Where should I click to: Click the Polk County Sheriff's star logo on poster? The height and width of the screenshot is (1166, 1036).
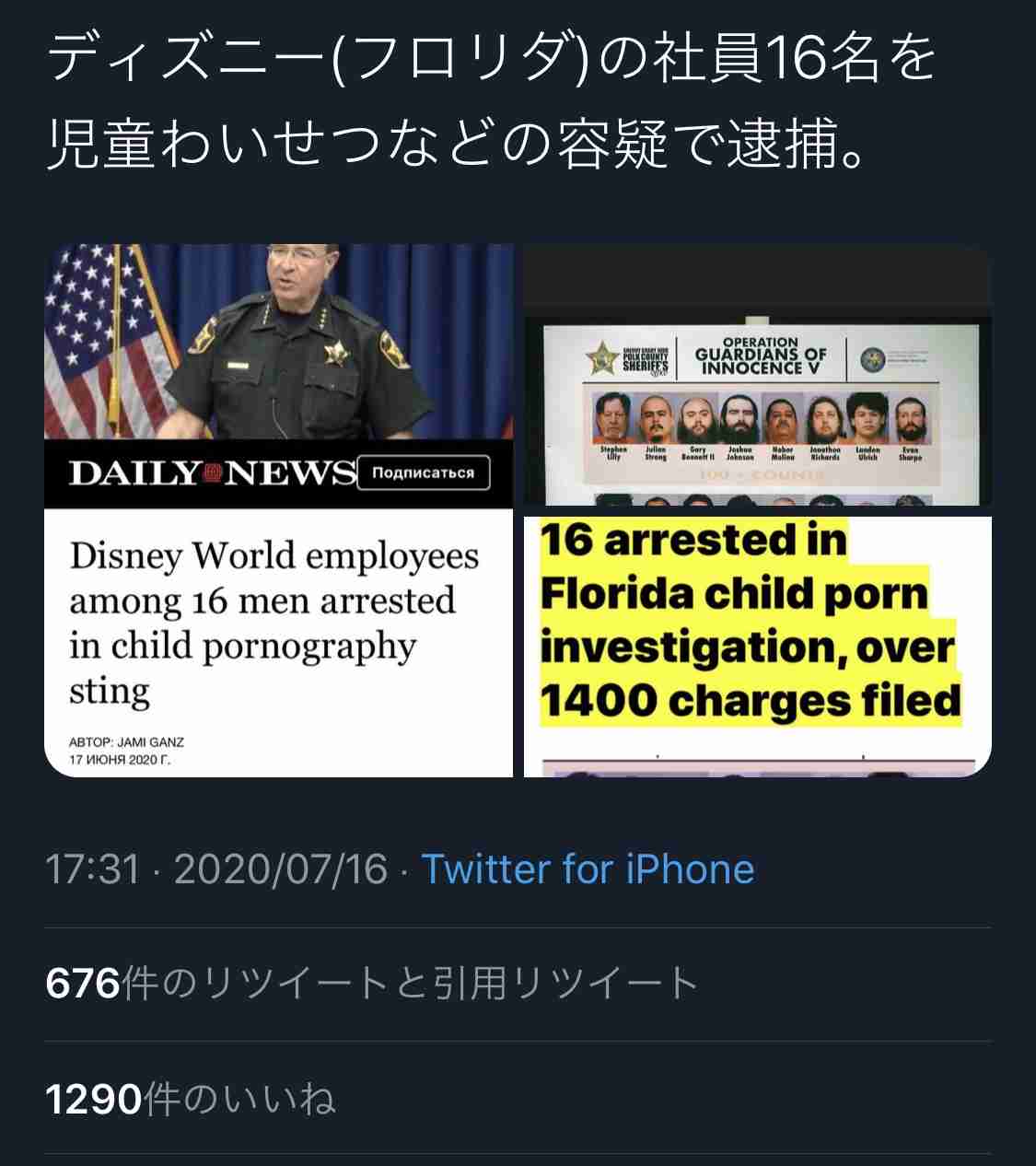(x=604, y=358)
